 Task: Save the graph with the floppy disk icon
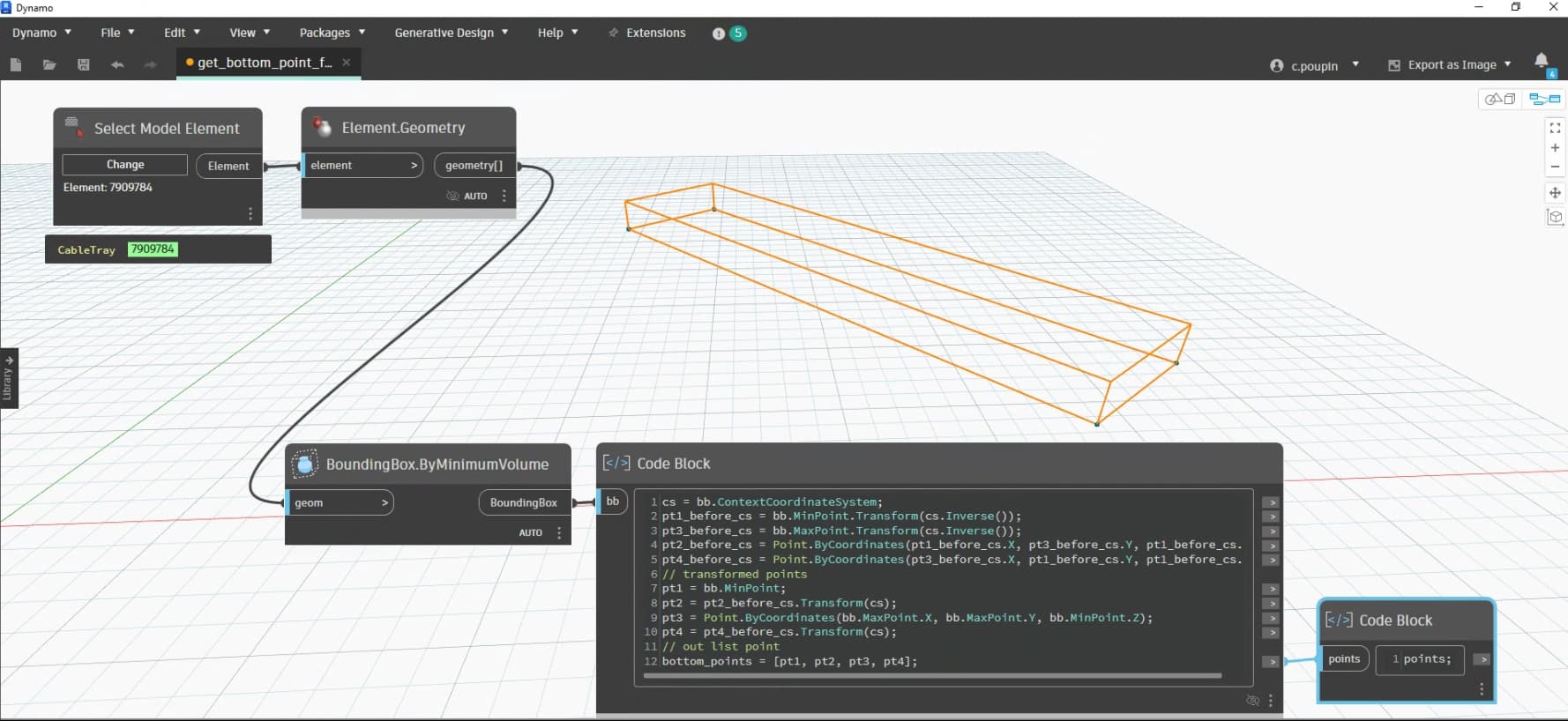[84, 64]
